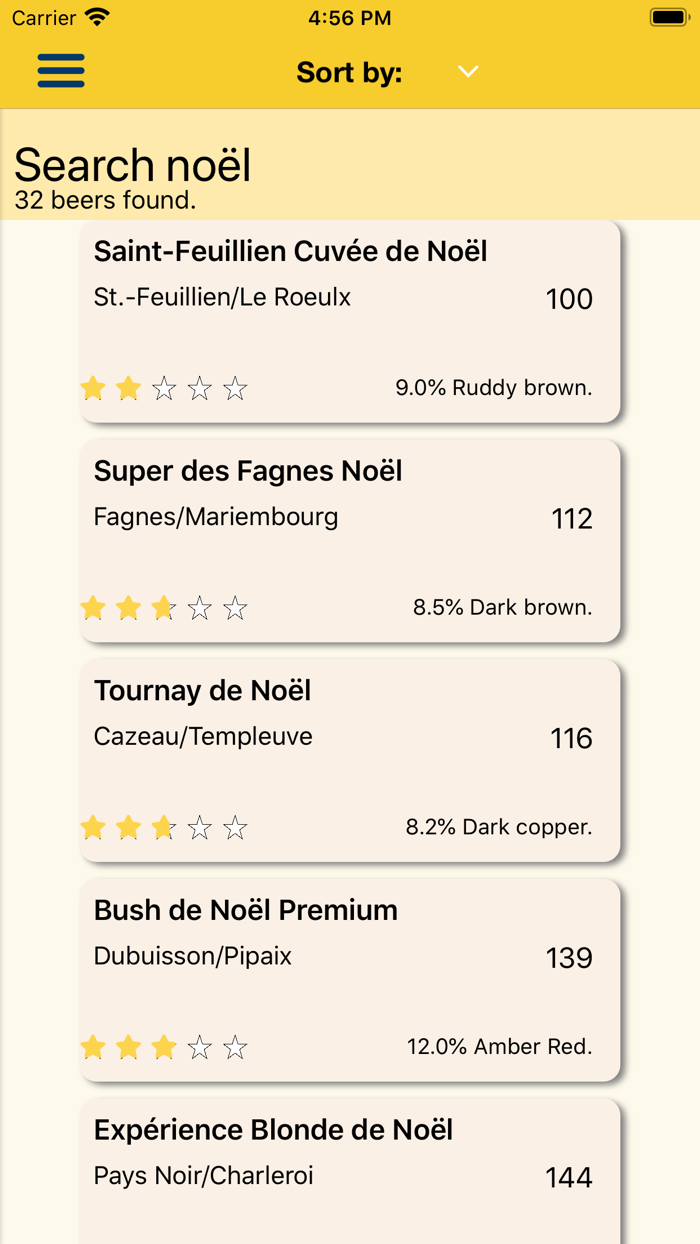
Task: Open Expérience Blonde de Noël entry
Action: [274, 1130]
